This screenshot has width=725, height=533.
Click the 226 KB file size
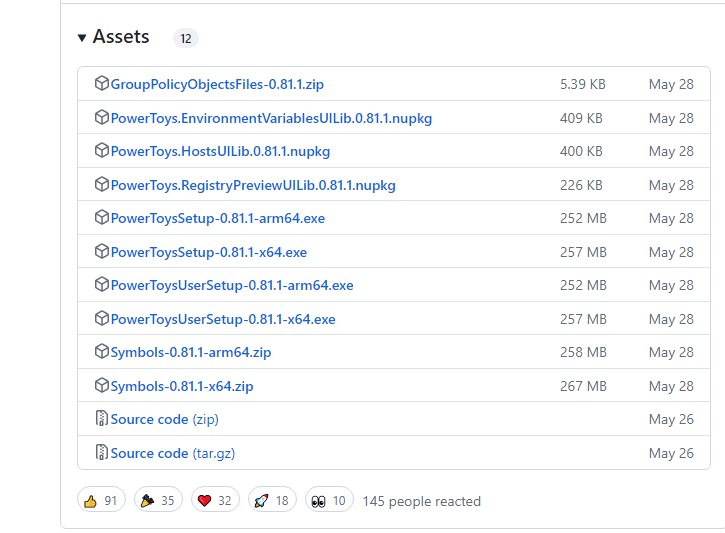[581, 185]
